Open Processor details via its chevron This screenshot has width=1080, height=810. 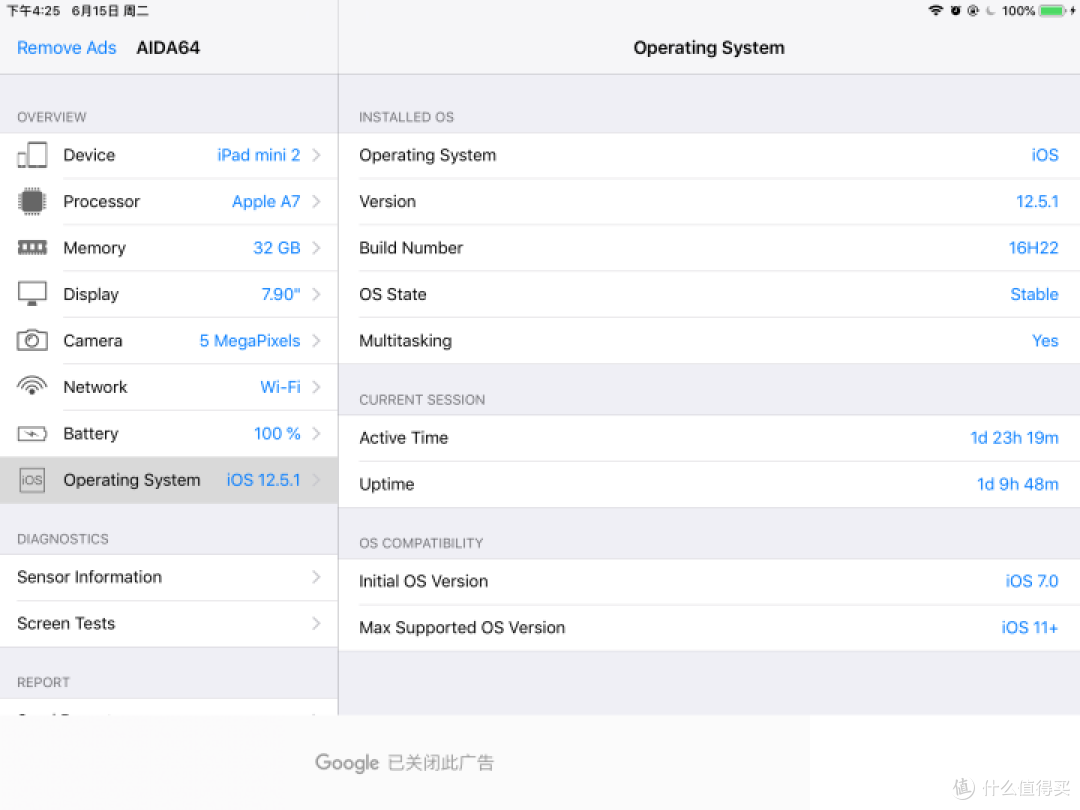pos(316,201)
